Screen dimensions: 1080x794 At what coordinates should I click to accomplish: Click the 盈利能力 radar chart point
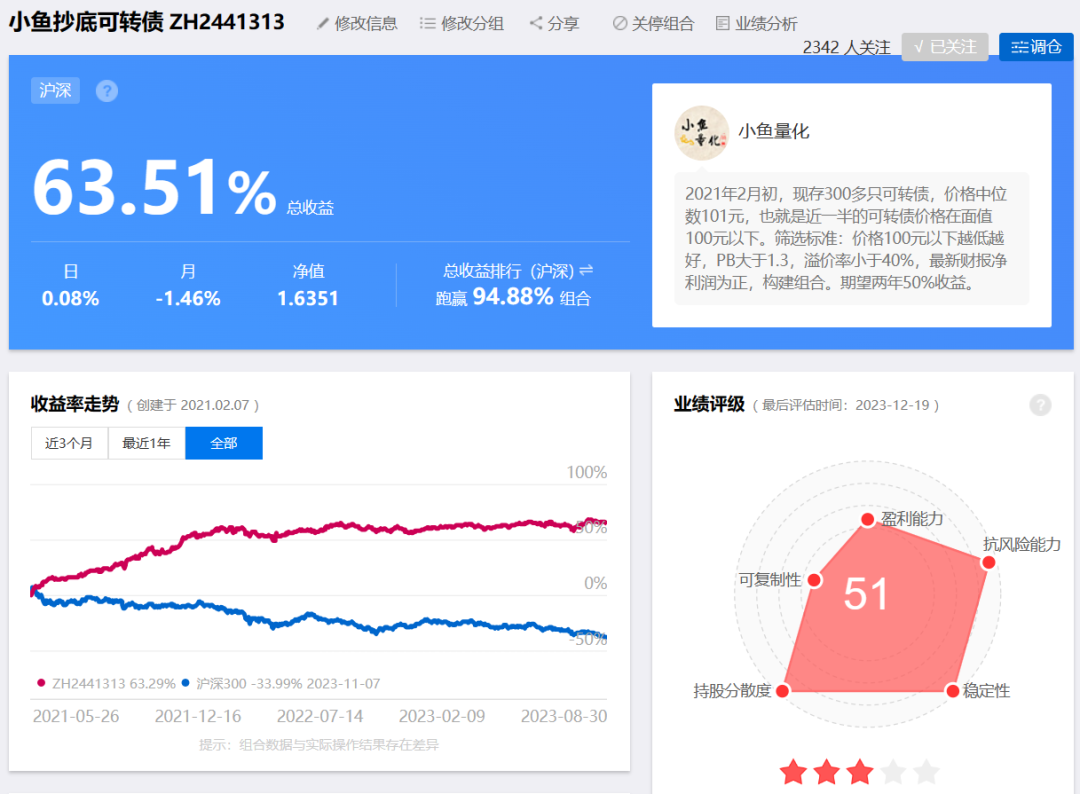868,519
